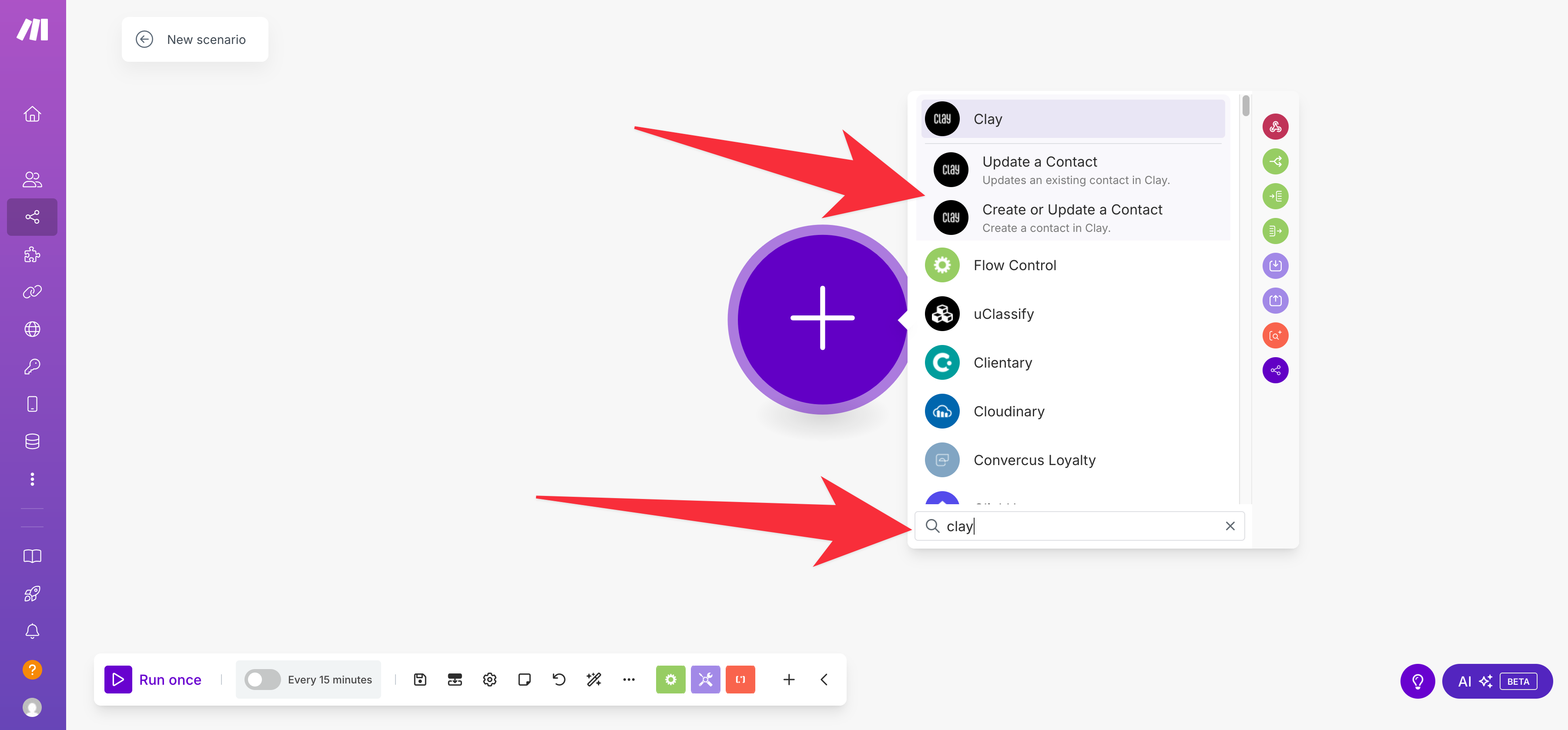This screenshot has height=730, width=1568.
Task: Click the purple Get variable shortcut icon
Action: point(1275,265)
